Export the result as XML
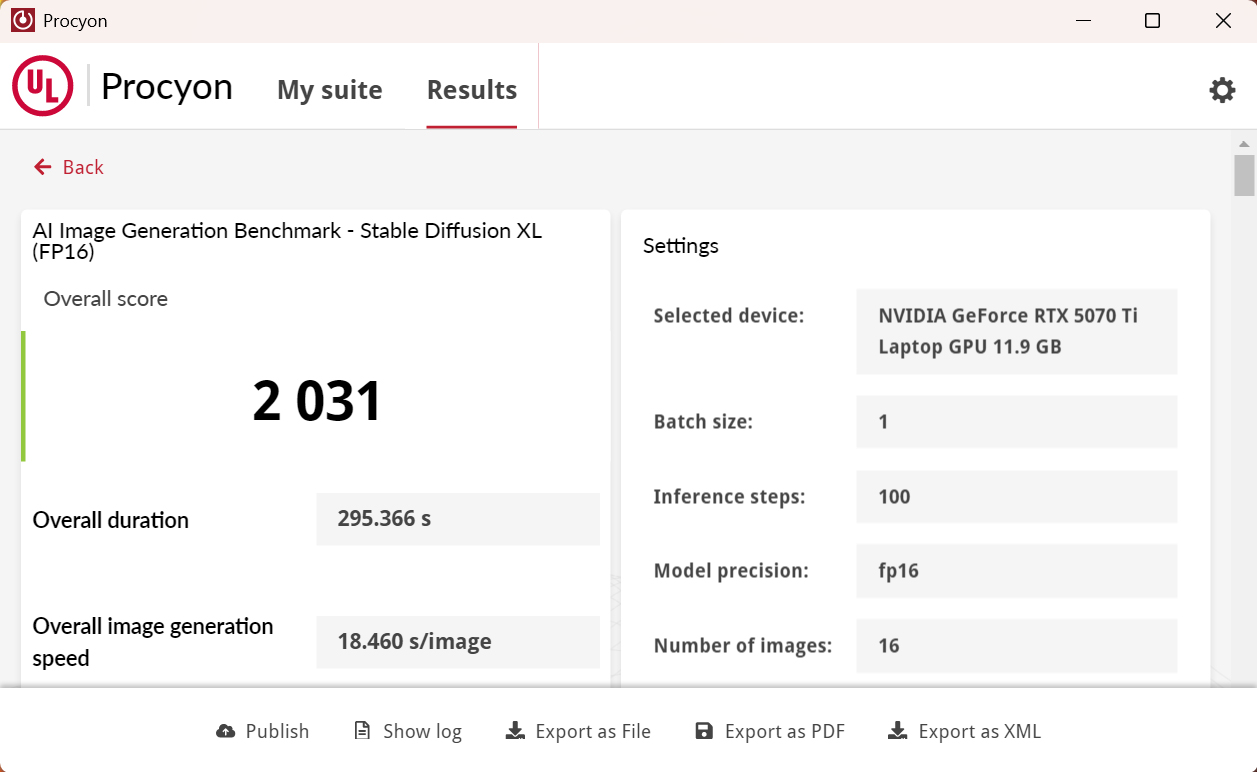 pos(963,731)
